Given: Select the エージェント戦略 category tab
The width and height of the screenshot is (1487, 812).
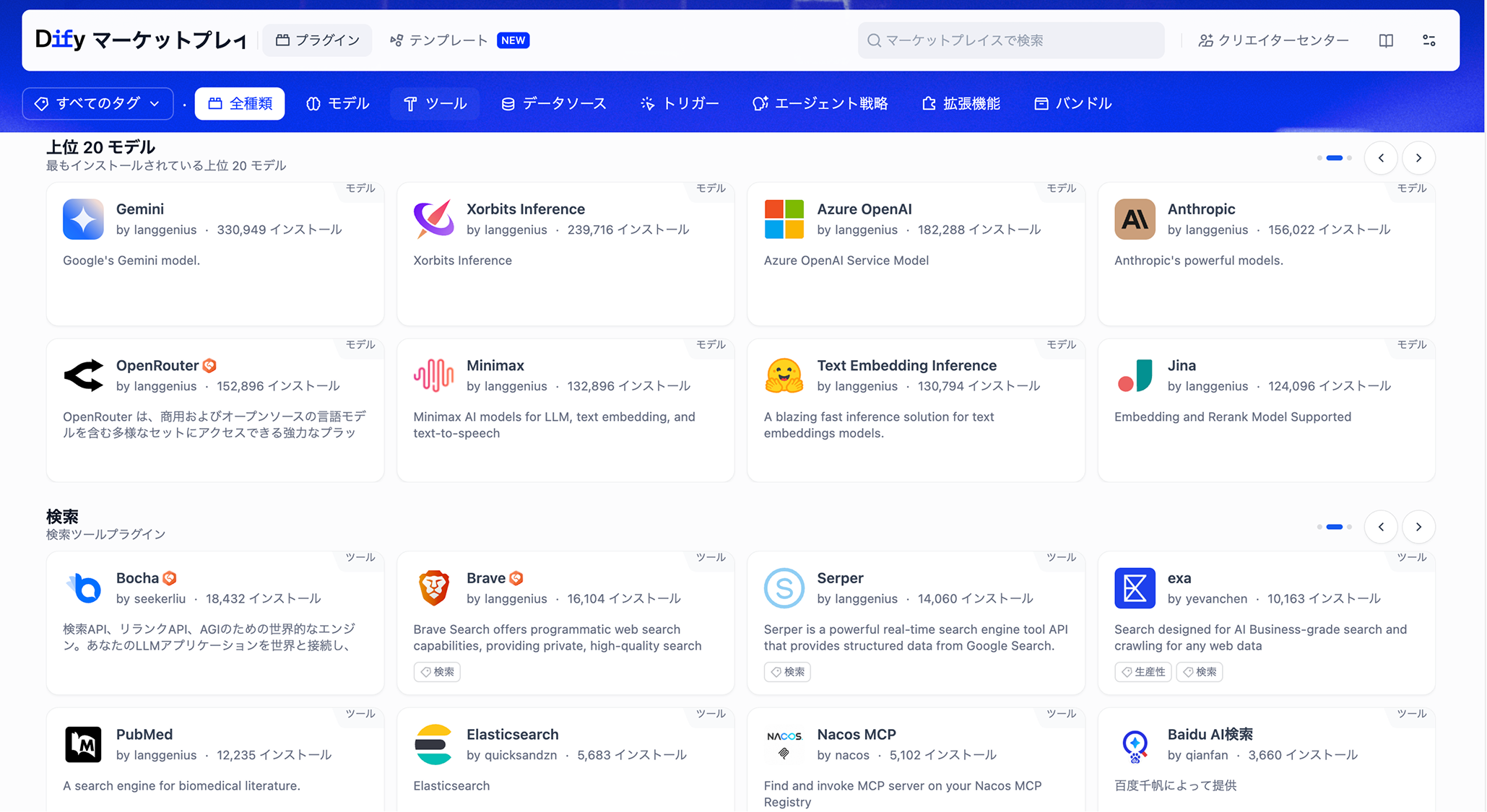Looking at the screenshot, I should point(820,104).
